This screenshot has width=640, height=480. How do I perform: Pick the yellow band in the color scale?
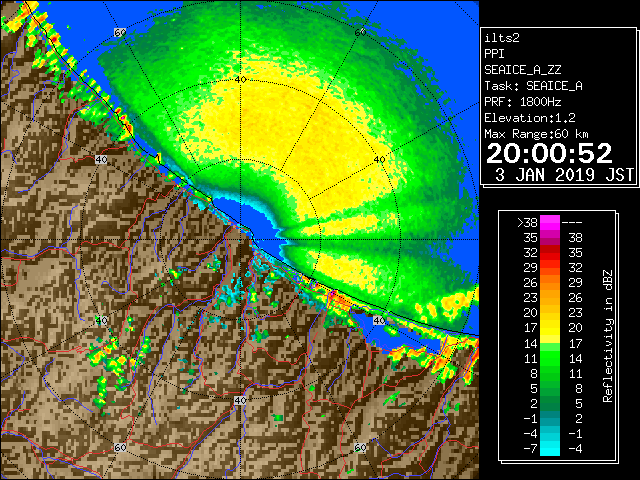pyautogui.click(x=550, y=328)
